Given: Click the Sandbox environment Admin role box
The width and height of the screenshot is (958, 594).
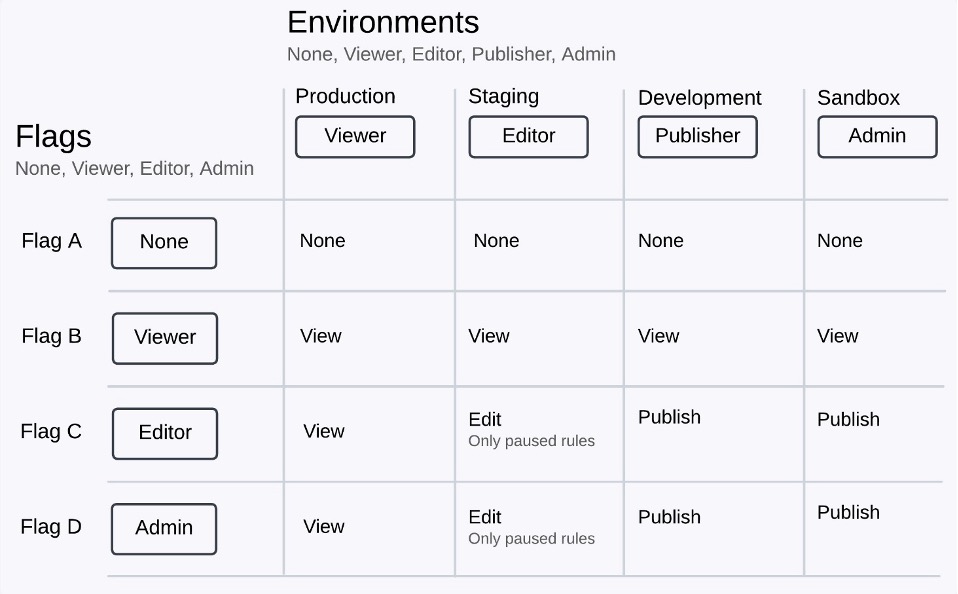Looking at the screenshot, I should [x=877, y=137].
